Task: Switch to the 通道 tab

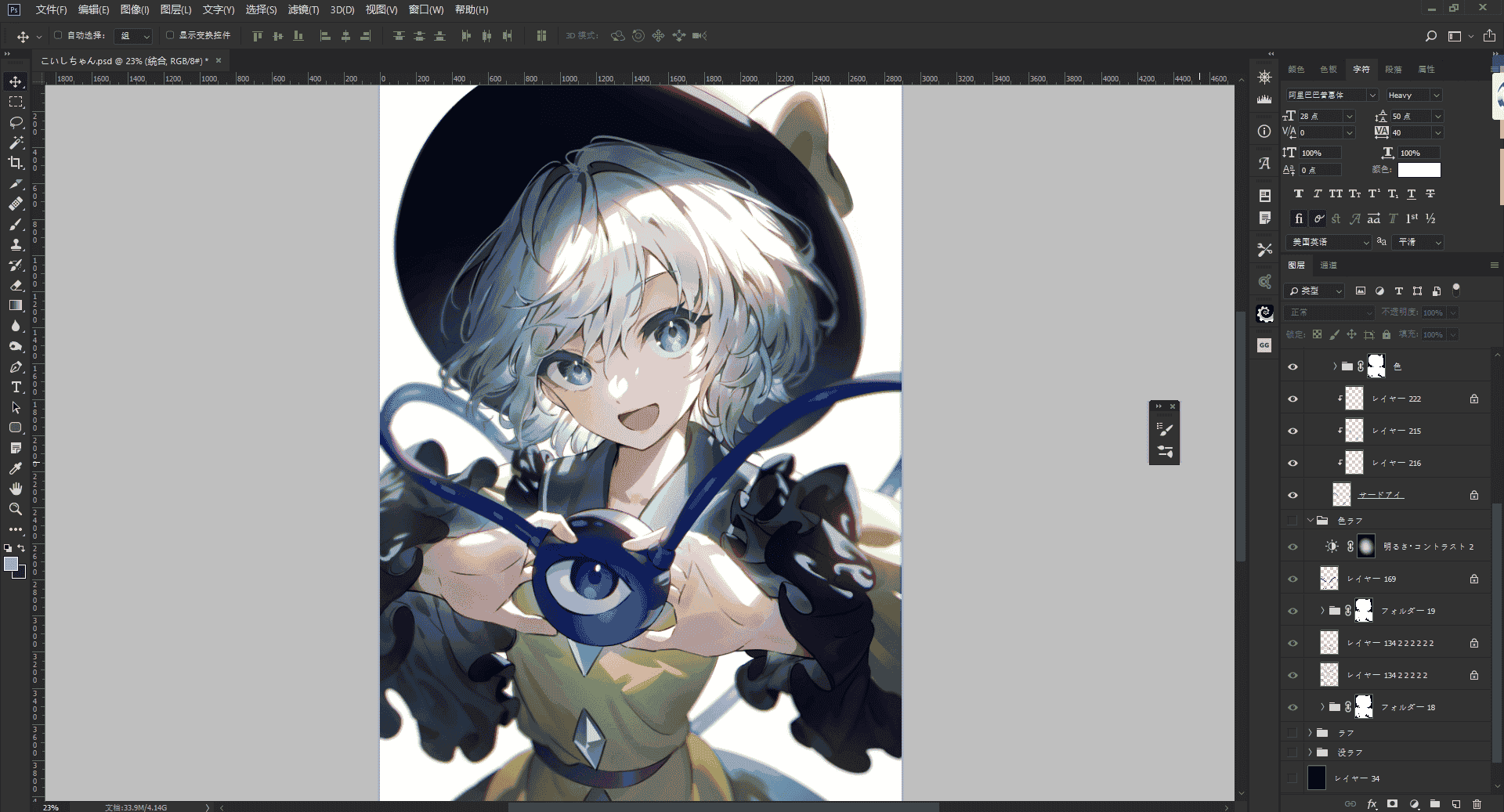Action: [1329, 265]
